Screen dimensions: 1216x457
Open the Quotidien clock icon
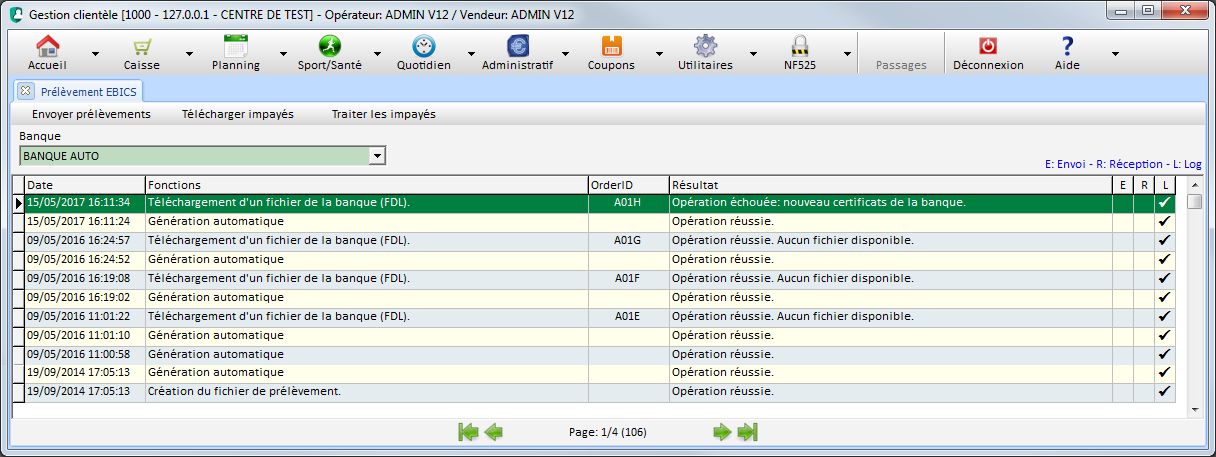(x=423, y=46)
